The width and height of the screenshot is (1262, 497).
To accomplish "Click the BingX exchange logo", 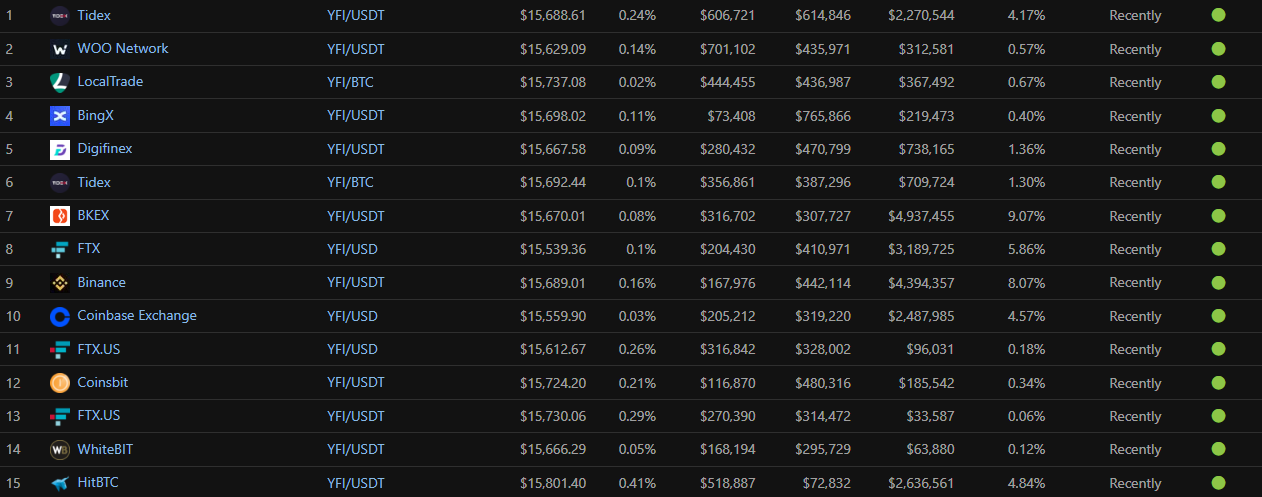I will point(60,116).
